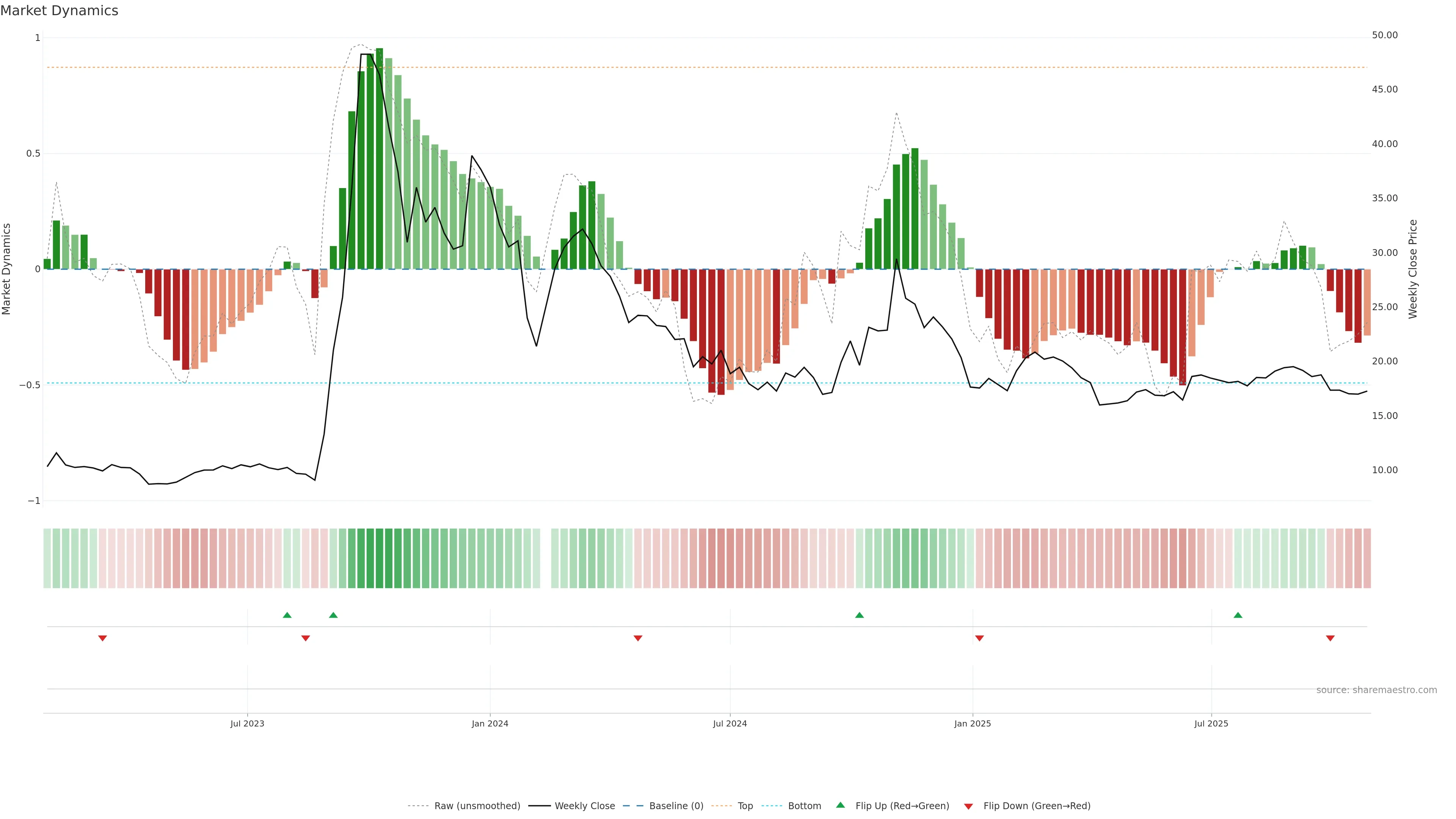The image size is (1456, 819).
Task: Click the Jan 2024 x-axis label
Action: tap(490, 723)
